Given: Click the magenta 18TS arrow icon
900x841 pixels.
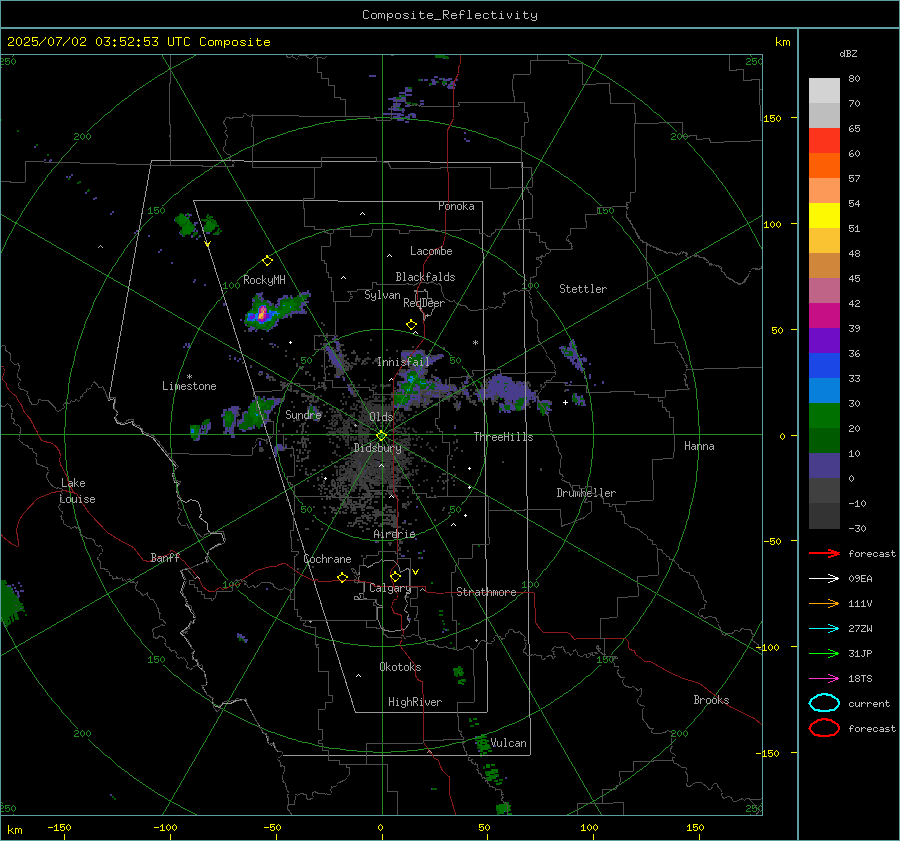Looking at the screenshot, I should [824, 679].
